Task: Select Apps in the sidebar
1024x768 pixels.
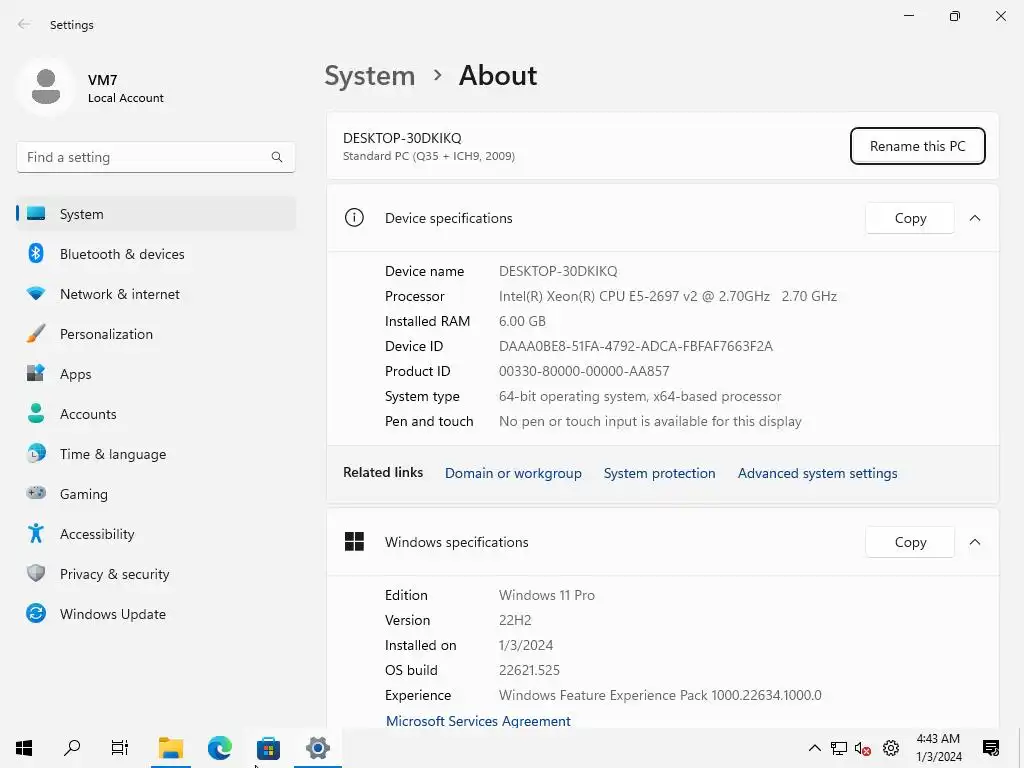Action: pos(156,374)
